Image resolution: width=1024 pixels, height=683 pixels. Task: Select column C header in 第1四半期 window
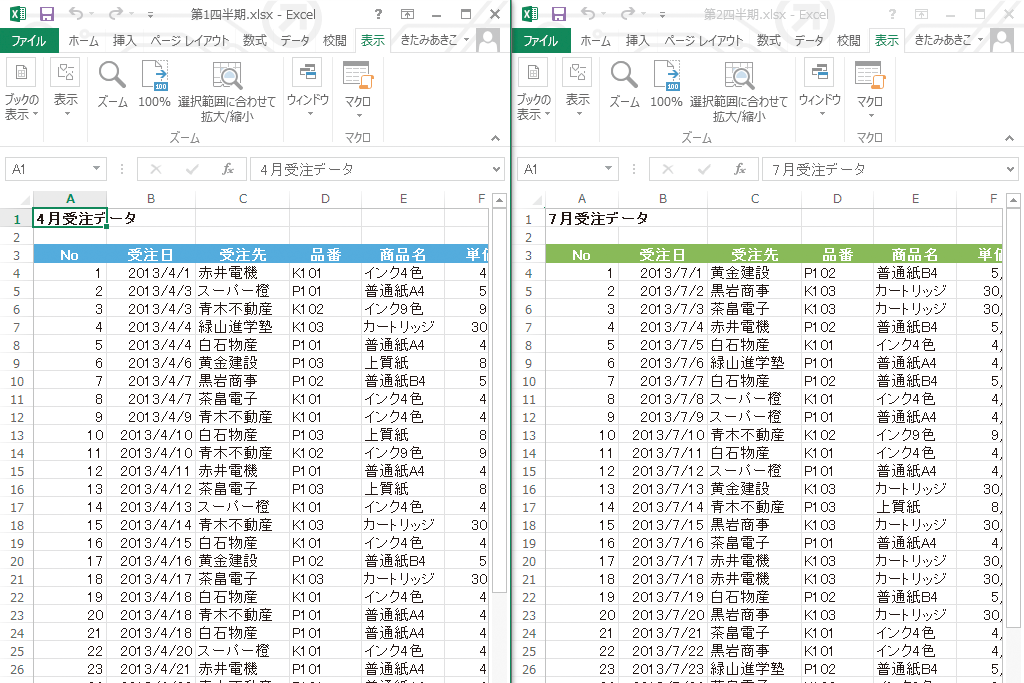[x=243, y=199]
